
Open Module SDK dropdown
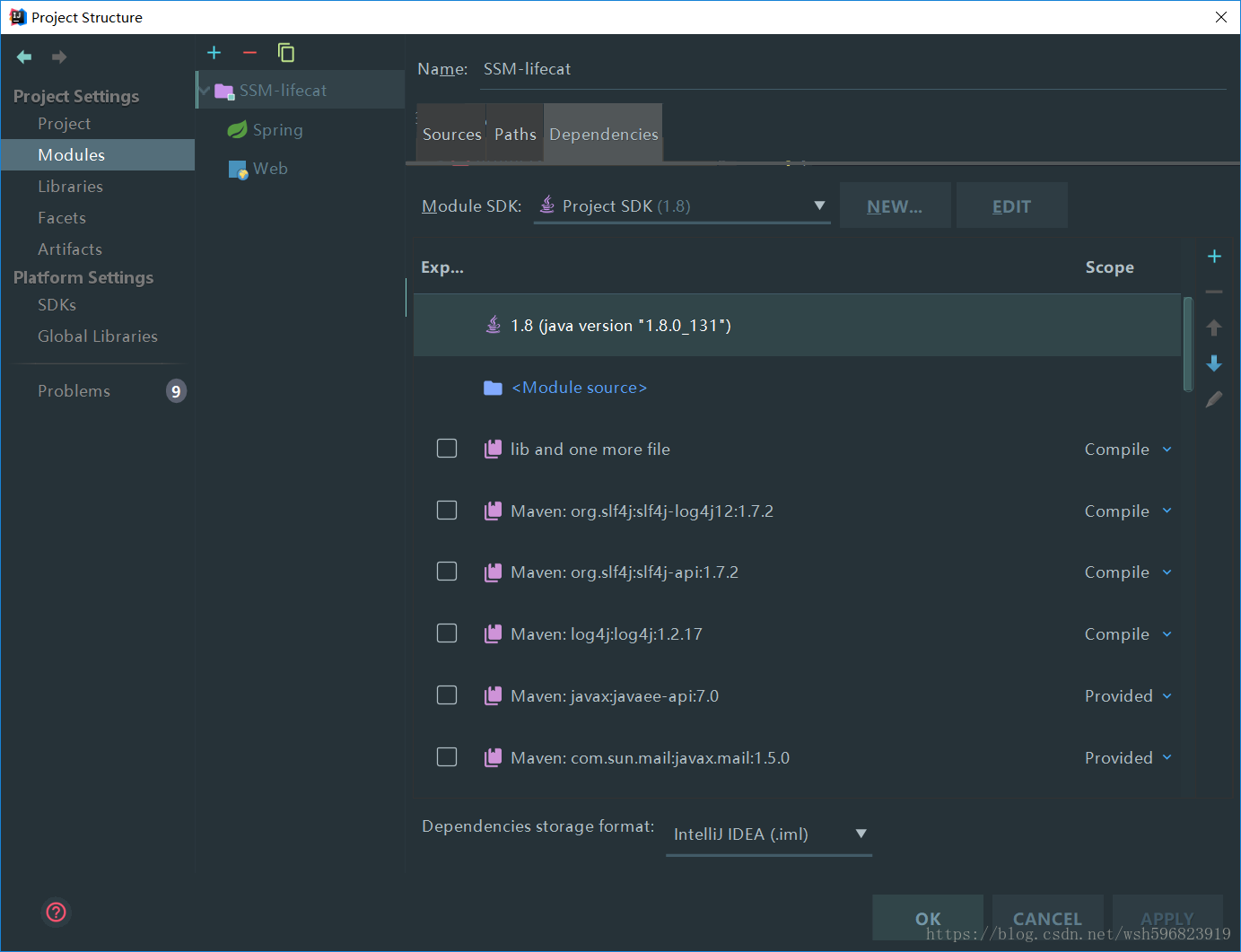[682, 206]
